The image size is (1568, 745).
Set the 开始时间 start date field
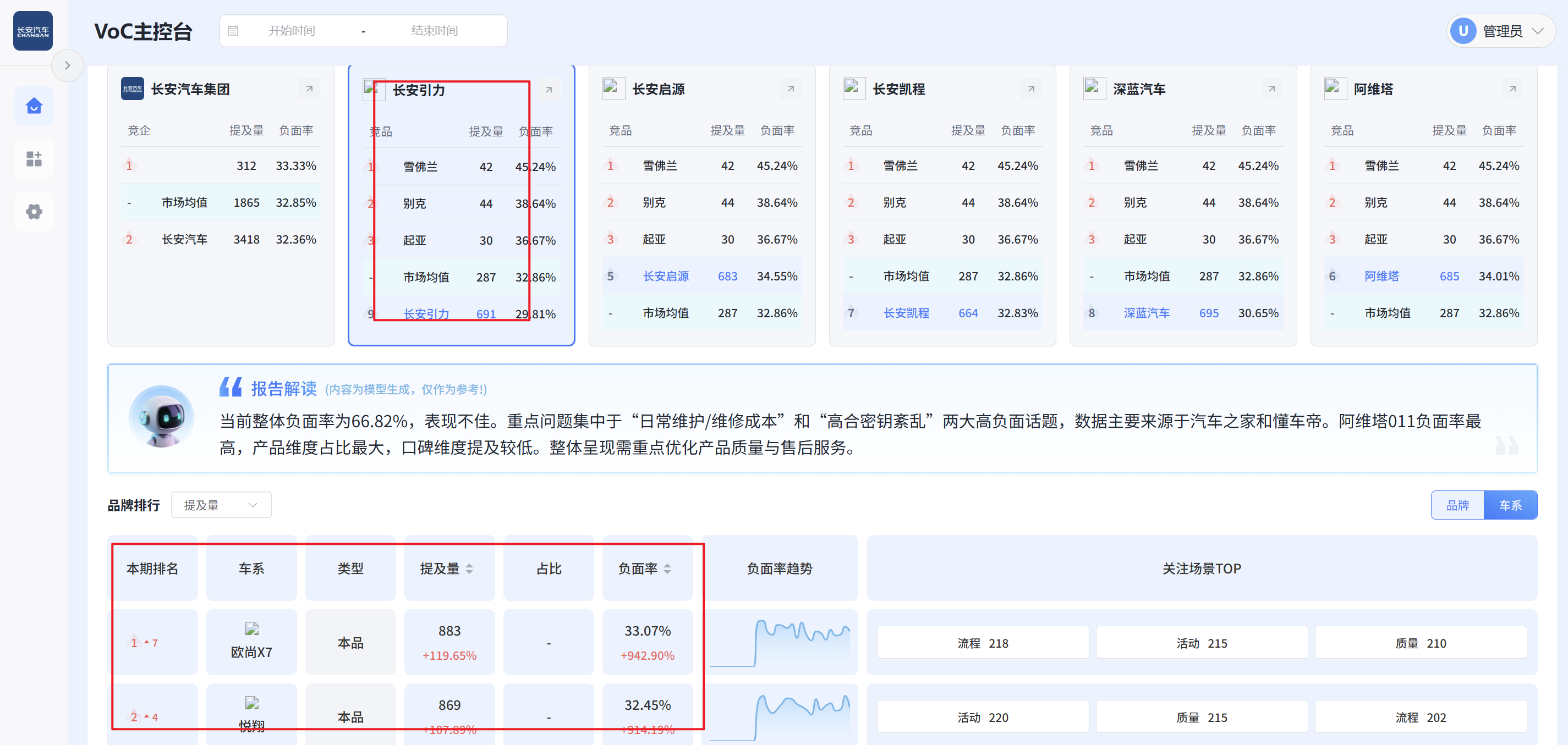[x=292, y=31]
